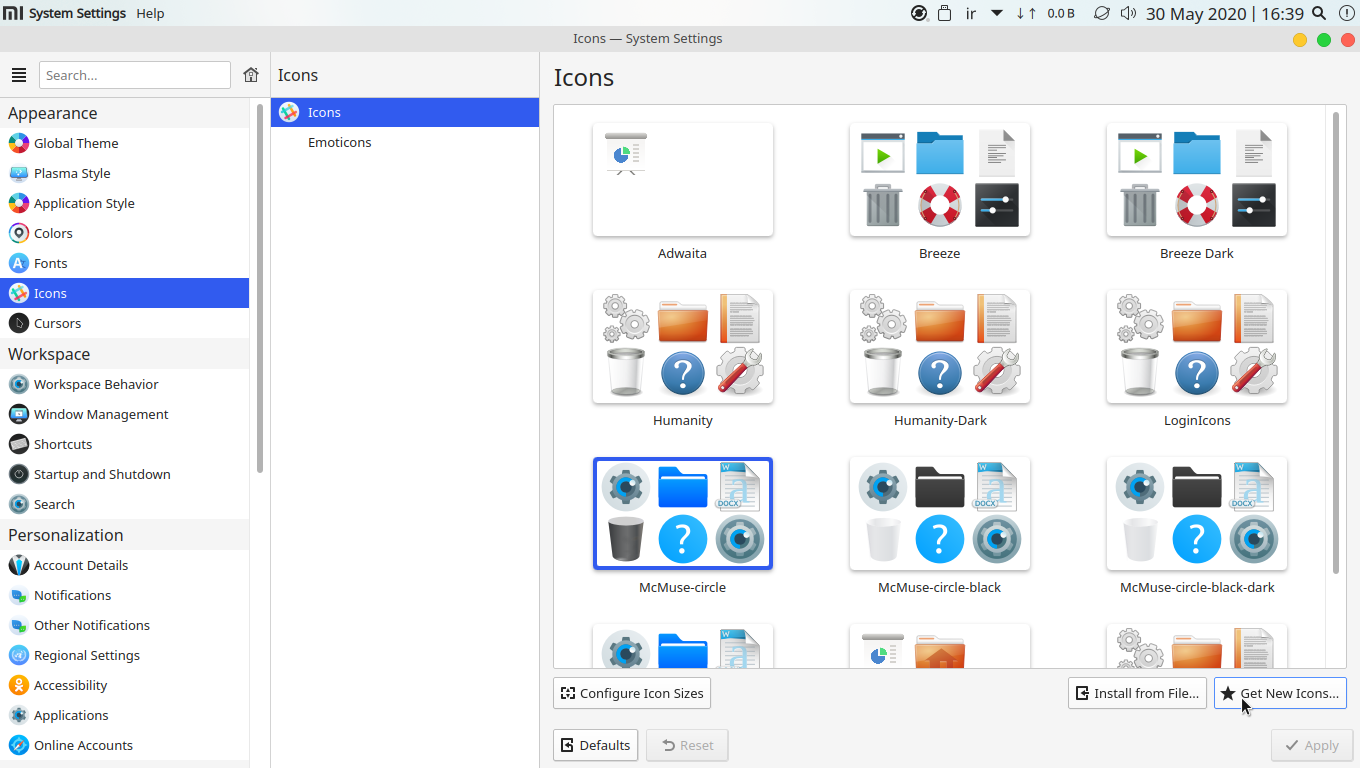The height and width of the screenshot is (768, 1360).
Task: Select the Humanity icon theme thumbnail
Action: pos(682,347)
